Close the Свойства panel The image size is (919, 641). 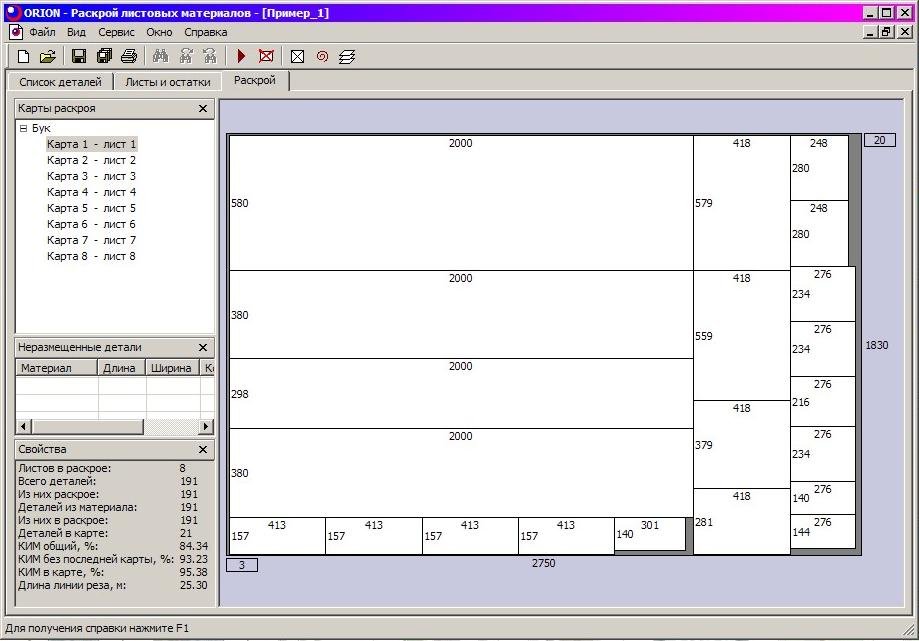pyautogui.click(x=203, y=450)
